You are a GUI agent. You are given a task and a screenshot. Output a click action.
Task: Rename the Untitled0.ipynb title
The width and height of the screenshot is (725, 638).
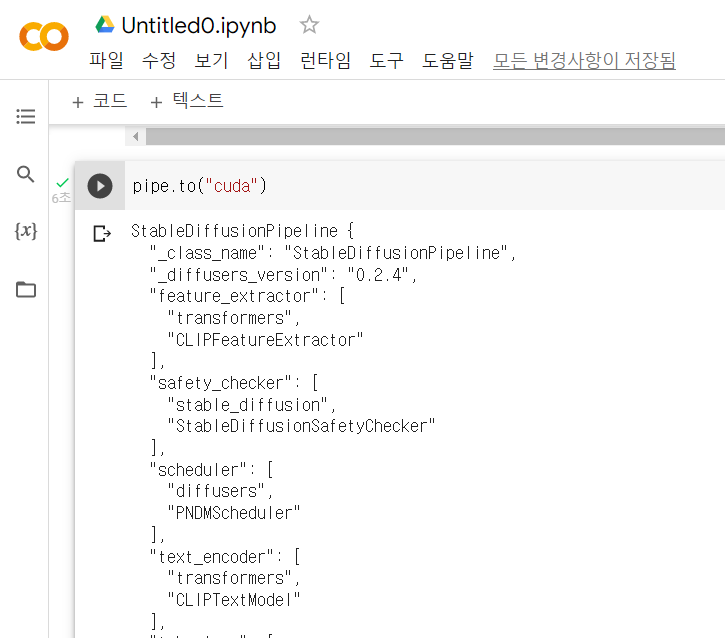(199, 25)
